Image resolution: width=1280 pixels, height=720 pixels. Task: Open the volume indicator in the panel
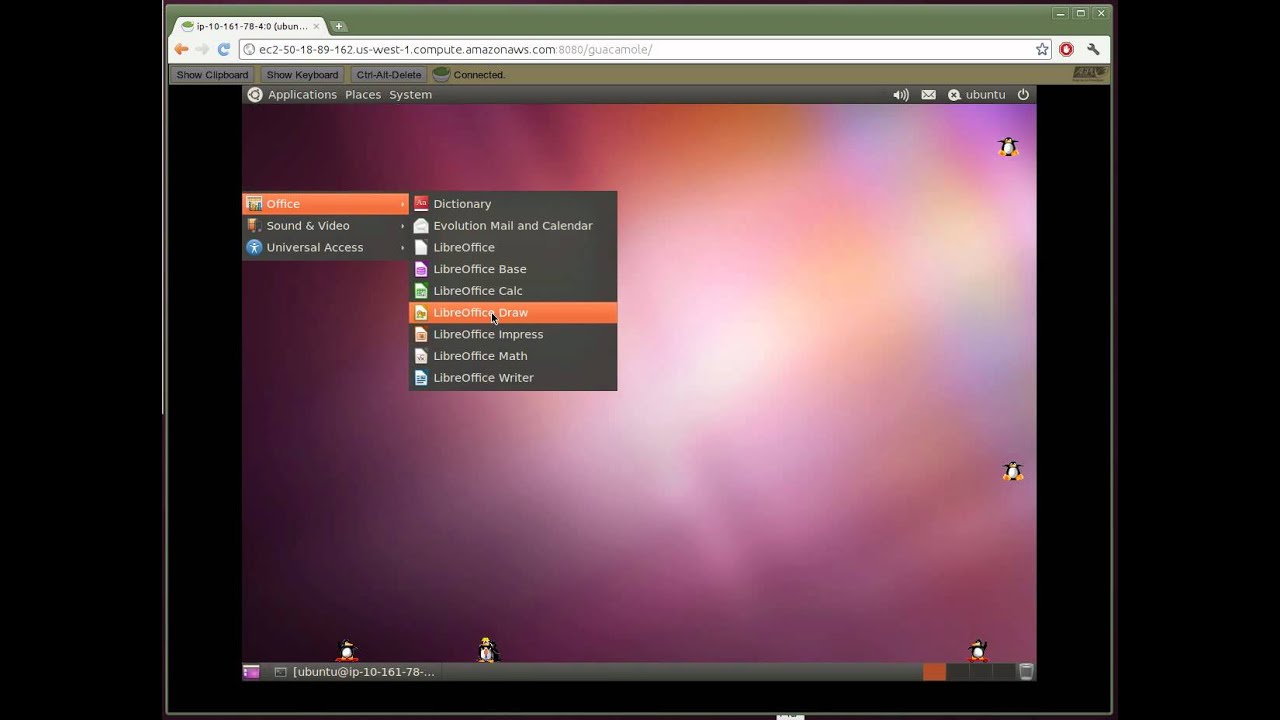[901, 94]
